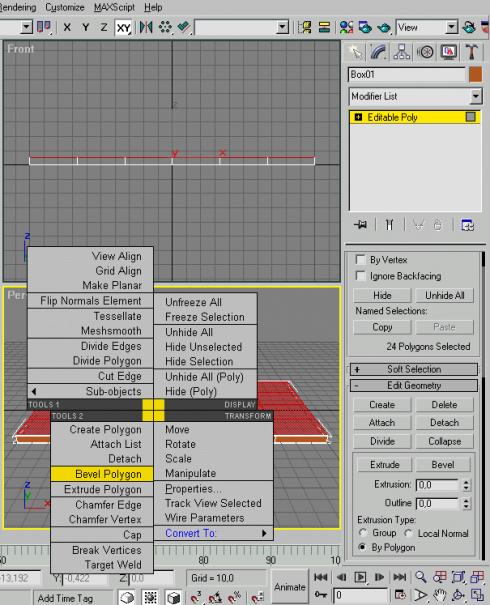Viewport: 490px width, 605px height.
Task: Choose Extrude Polygon from quad menu
Action: tap(102, 489)
